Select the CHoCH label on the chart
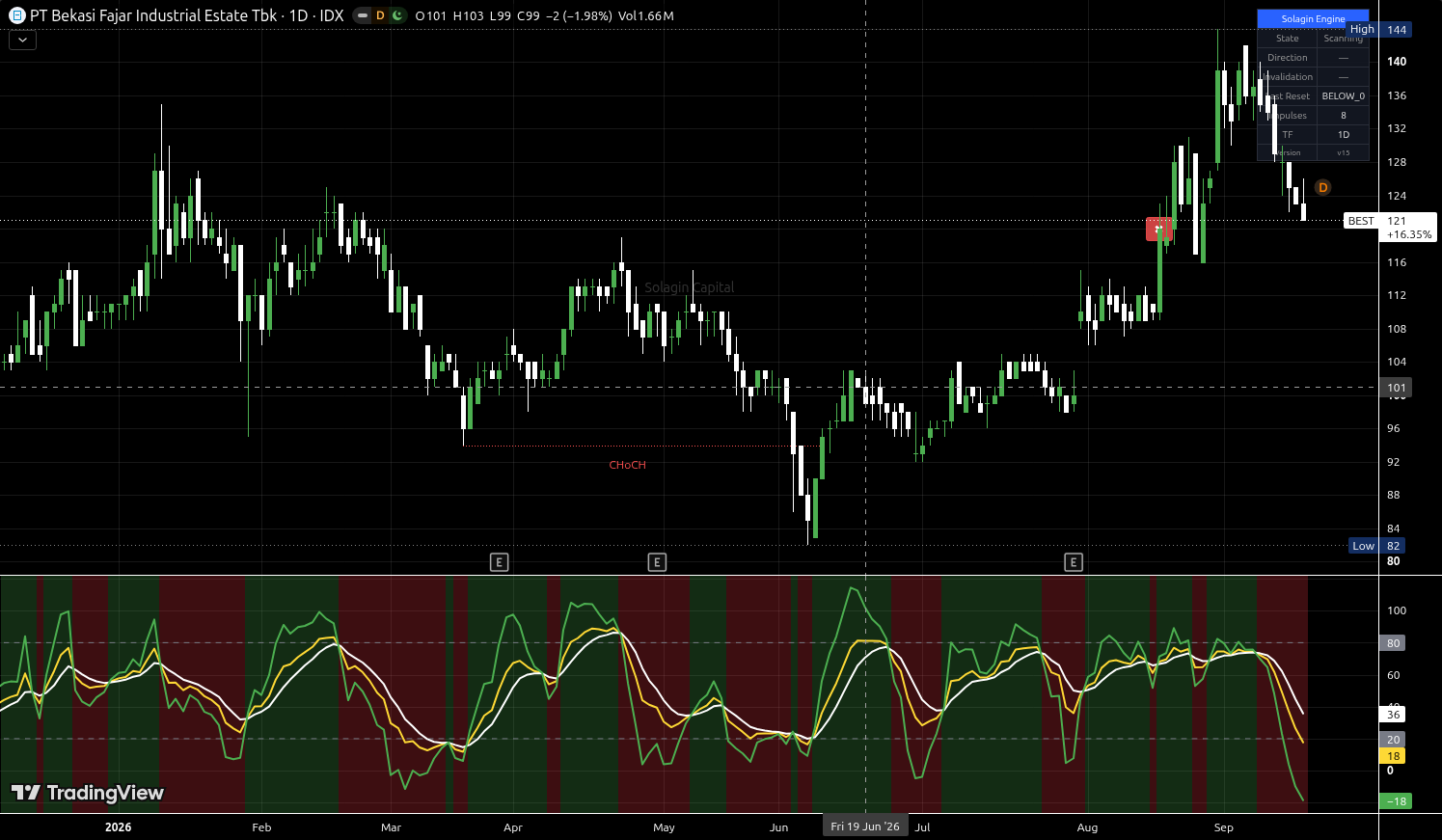Screen dimensions: 1442x840 pyautogui.click(x=627, y=465)
